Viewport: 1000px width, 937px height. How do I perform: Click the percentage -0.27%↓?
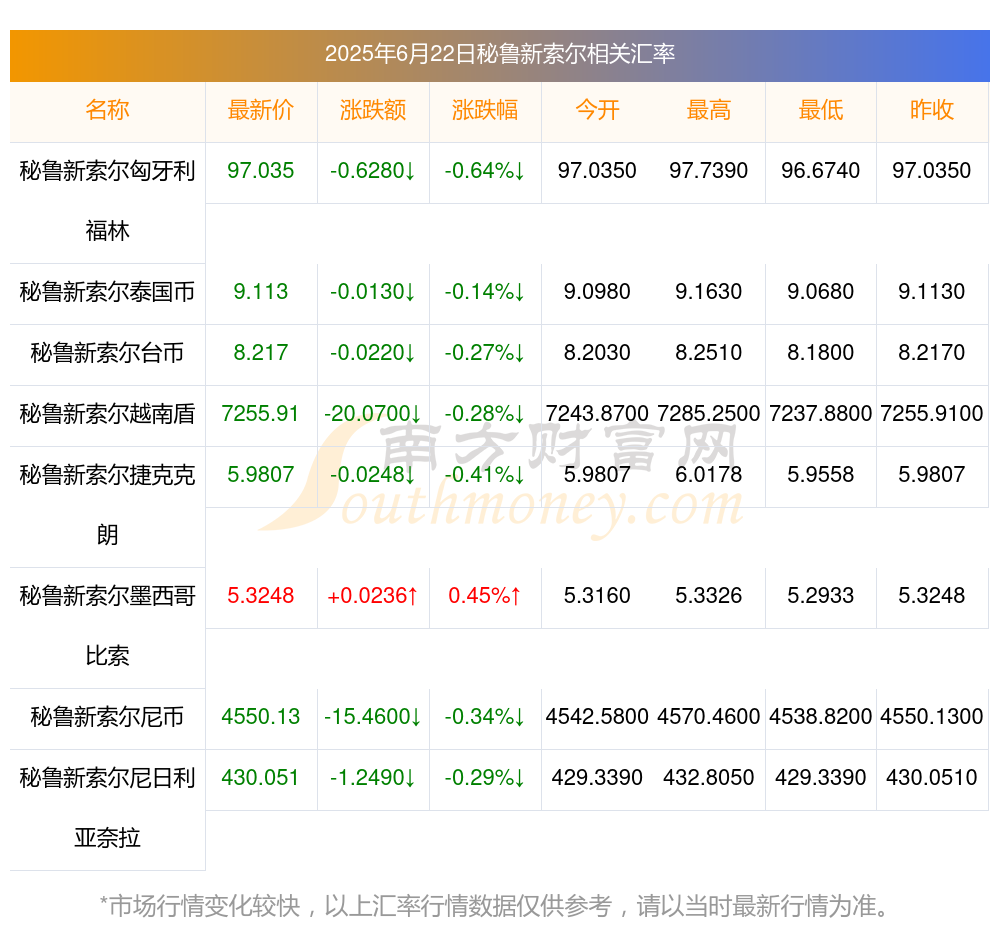(x=485, y=353)
